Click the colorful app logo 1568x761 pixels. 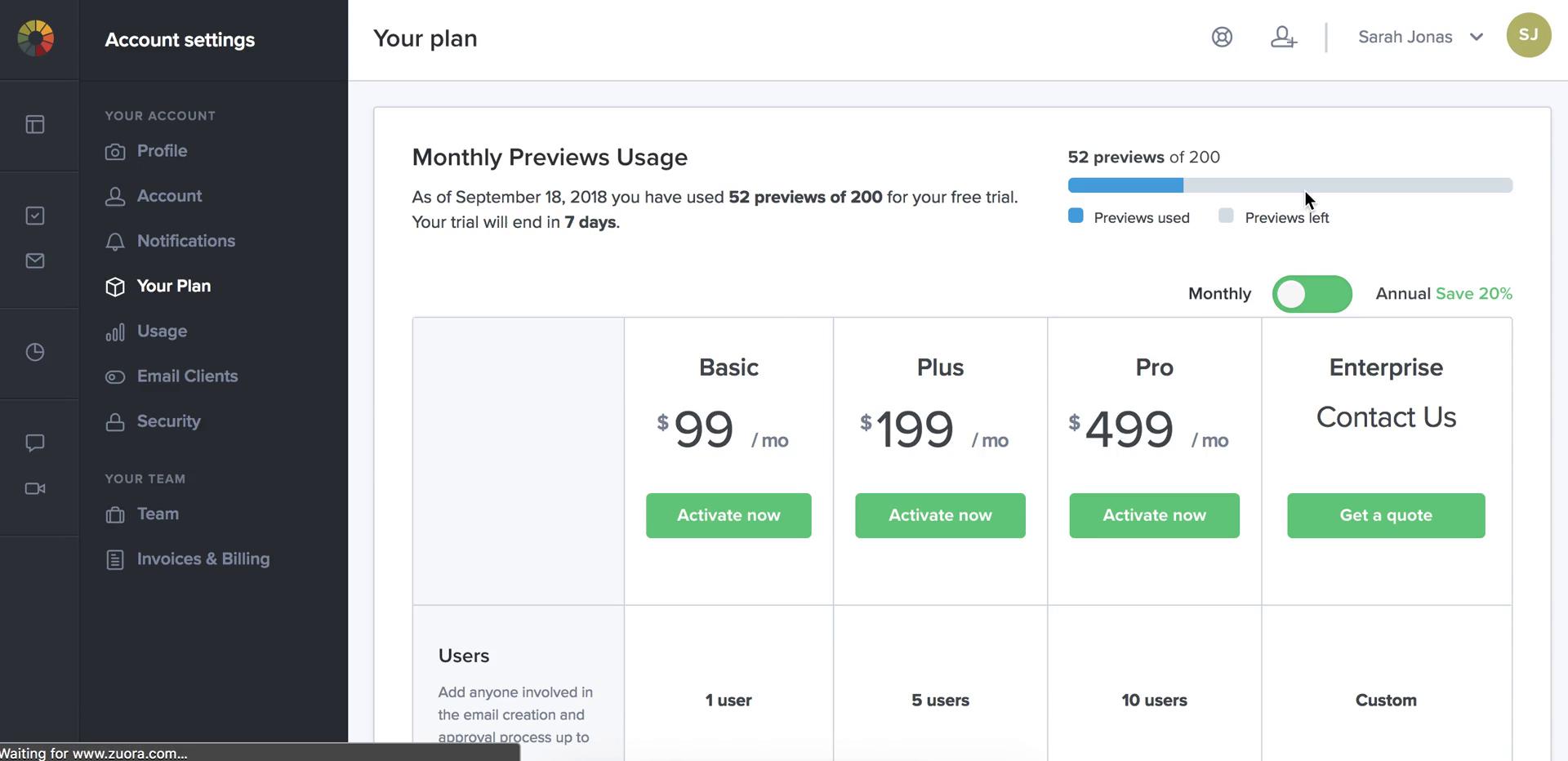36,38
